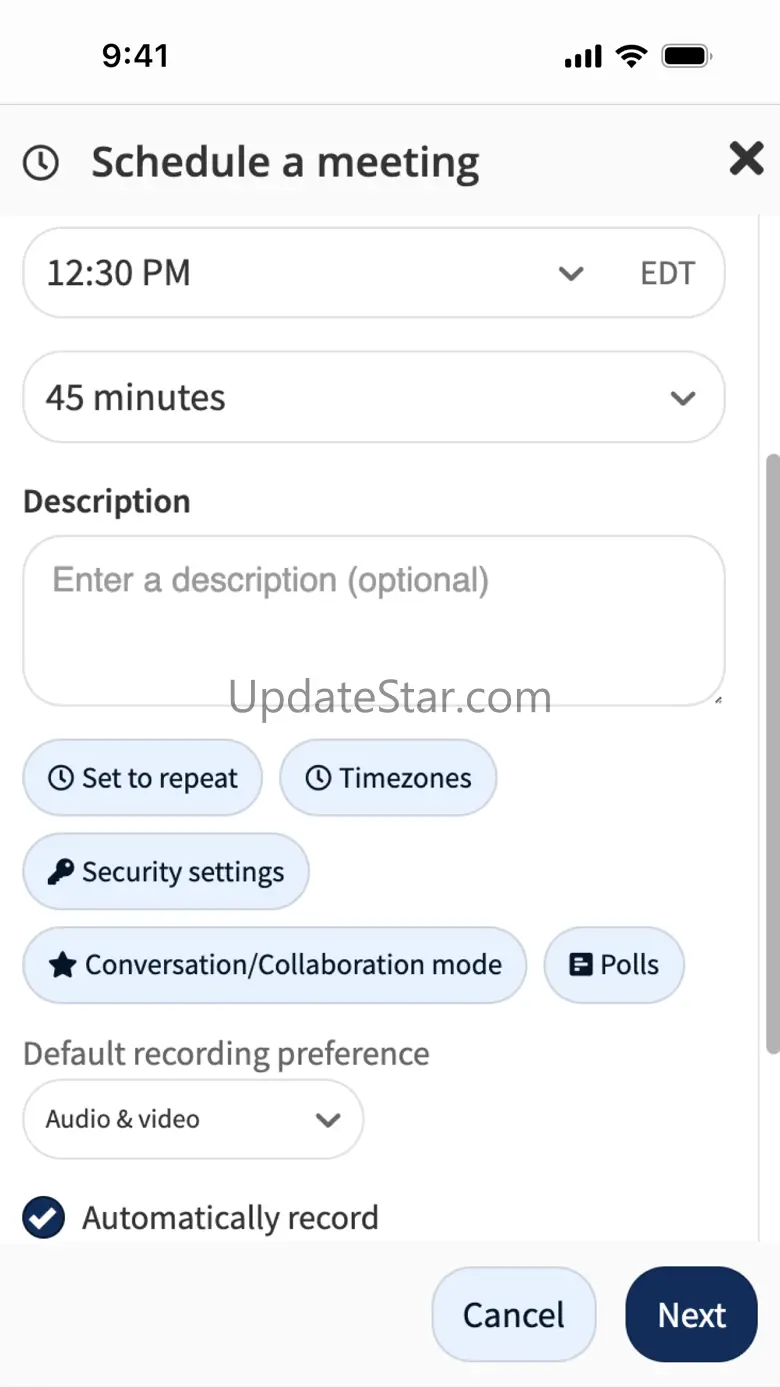Uncheck Automatically record checkbox
Image resolution: width=780 pixels, height=1387 pixels.
coord(44,1218)
